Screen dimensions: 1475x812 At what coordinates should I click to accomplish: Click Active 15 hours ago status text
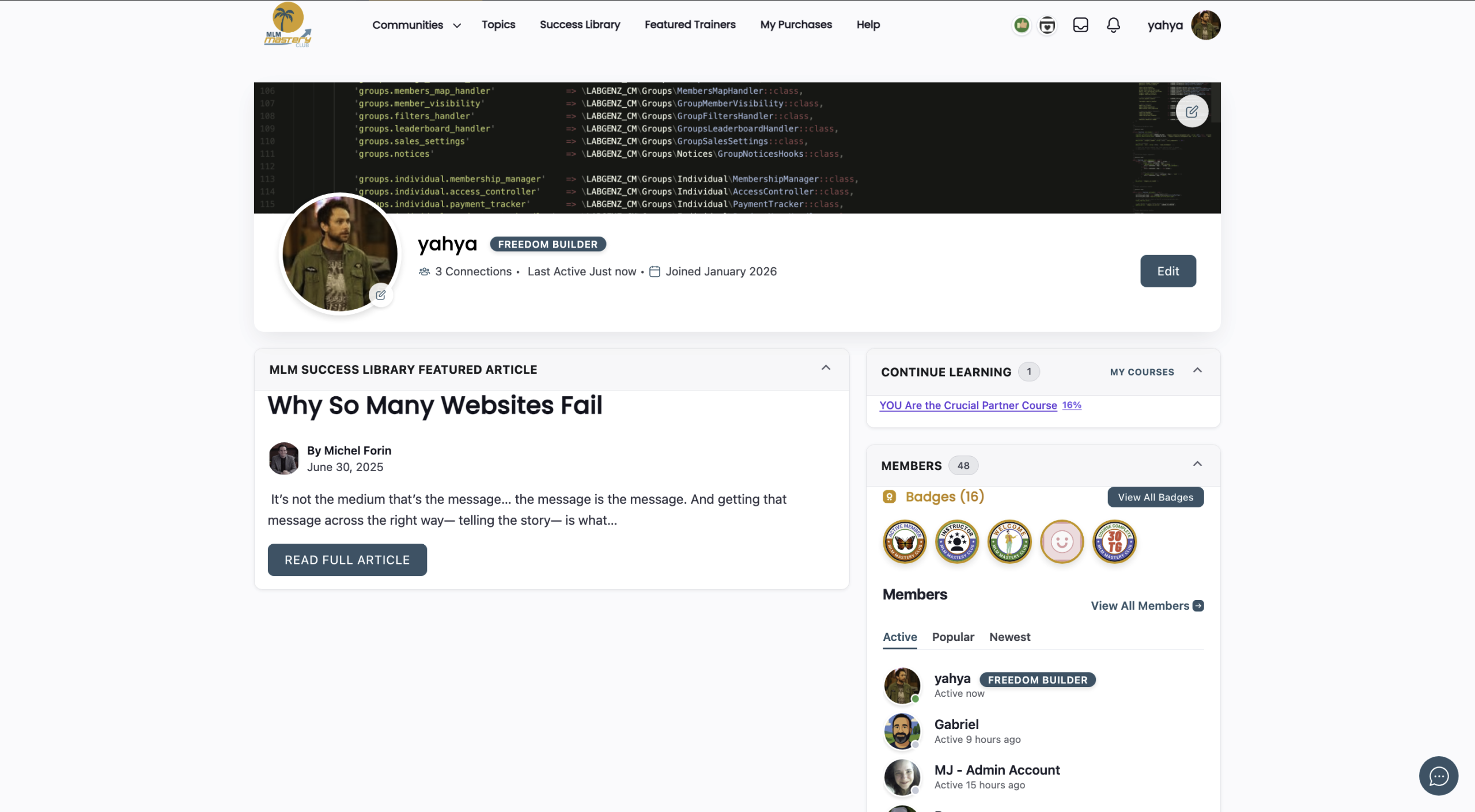coord(980,786)
